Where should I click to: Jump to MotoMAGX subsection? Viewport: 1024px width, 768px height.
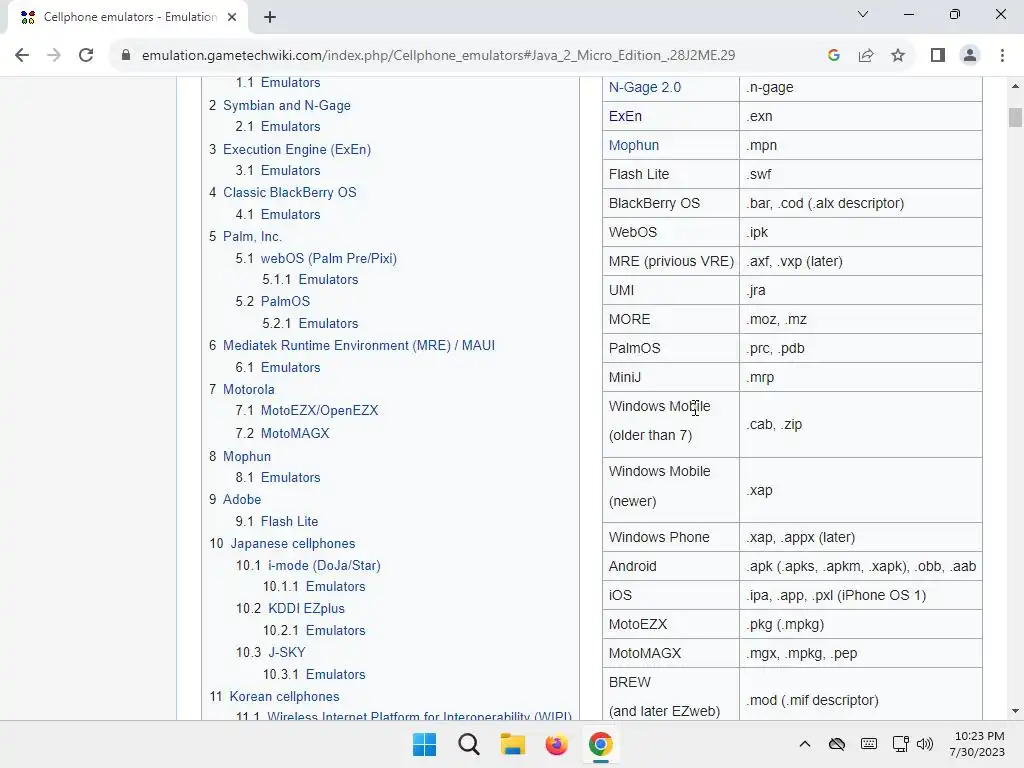(x=295, y=433)
